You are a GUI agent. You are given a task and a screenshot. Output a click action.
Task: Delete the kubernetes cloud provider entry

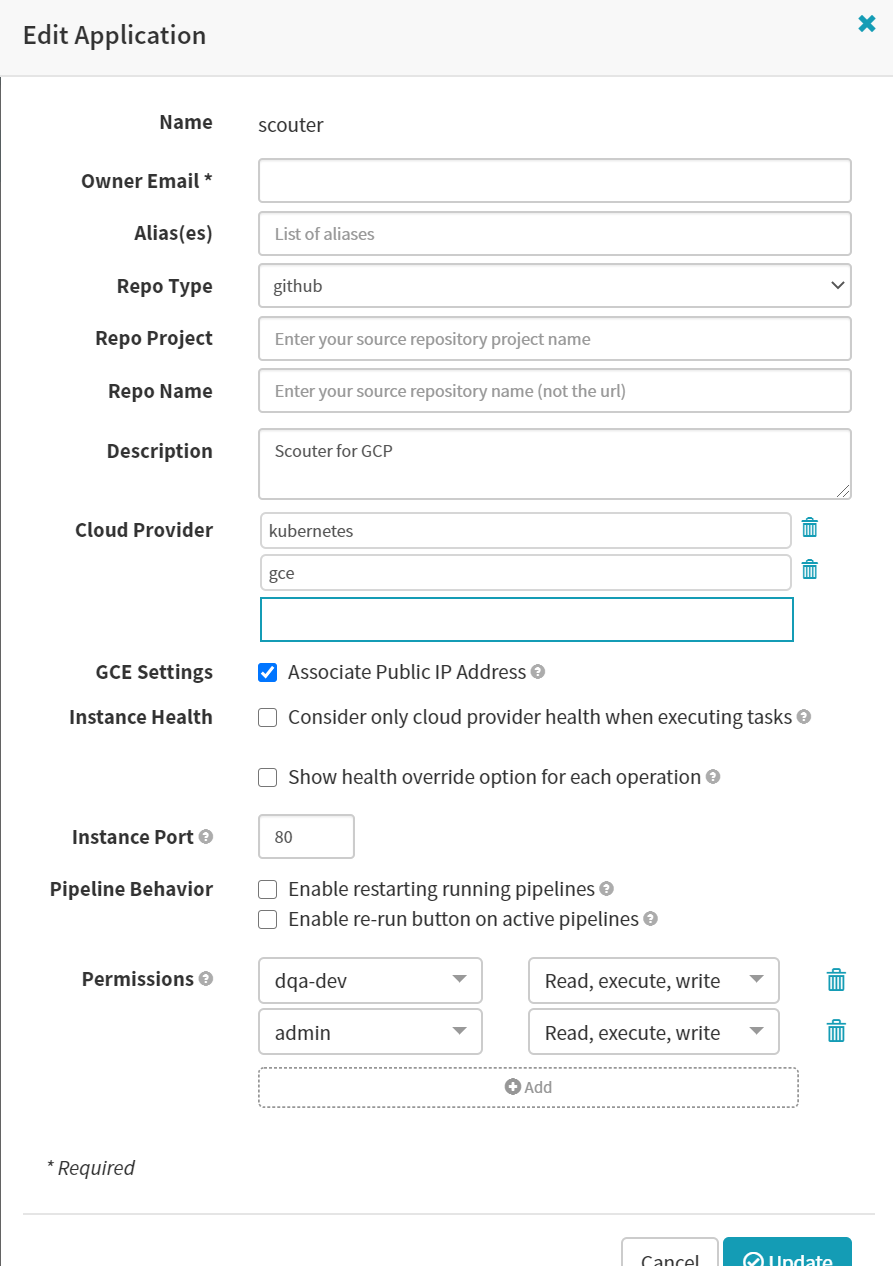tap(810, 529)
